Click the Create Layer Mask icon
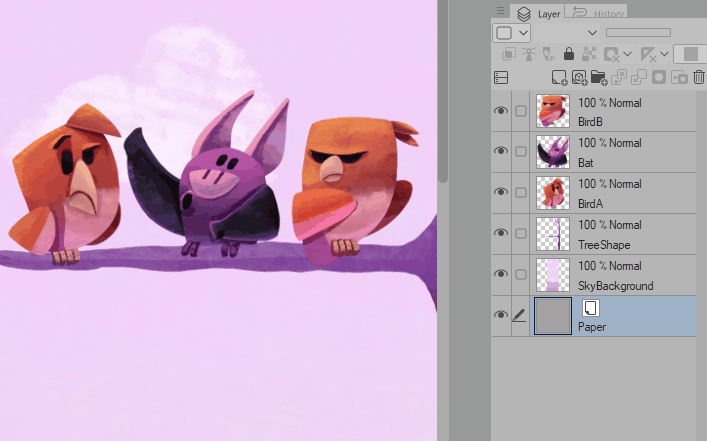The width and height of the screenshot is (707, 441). pos(660,77)
